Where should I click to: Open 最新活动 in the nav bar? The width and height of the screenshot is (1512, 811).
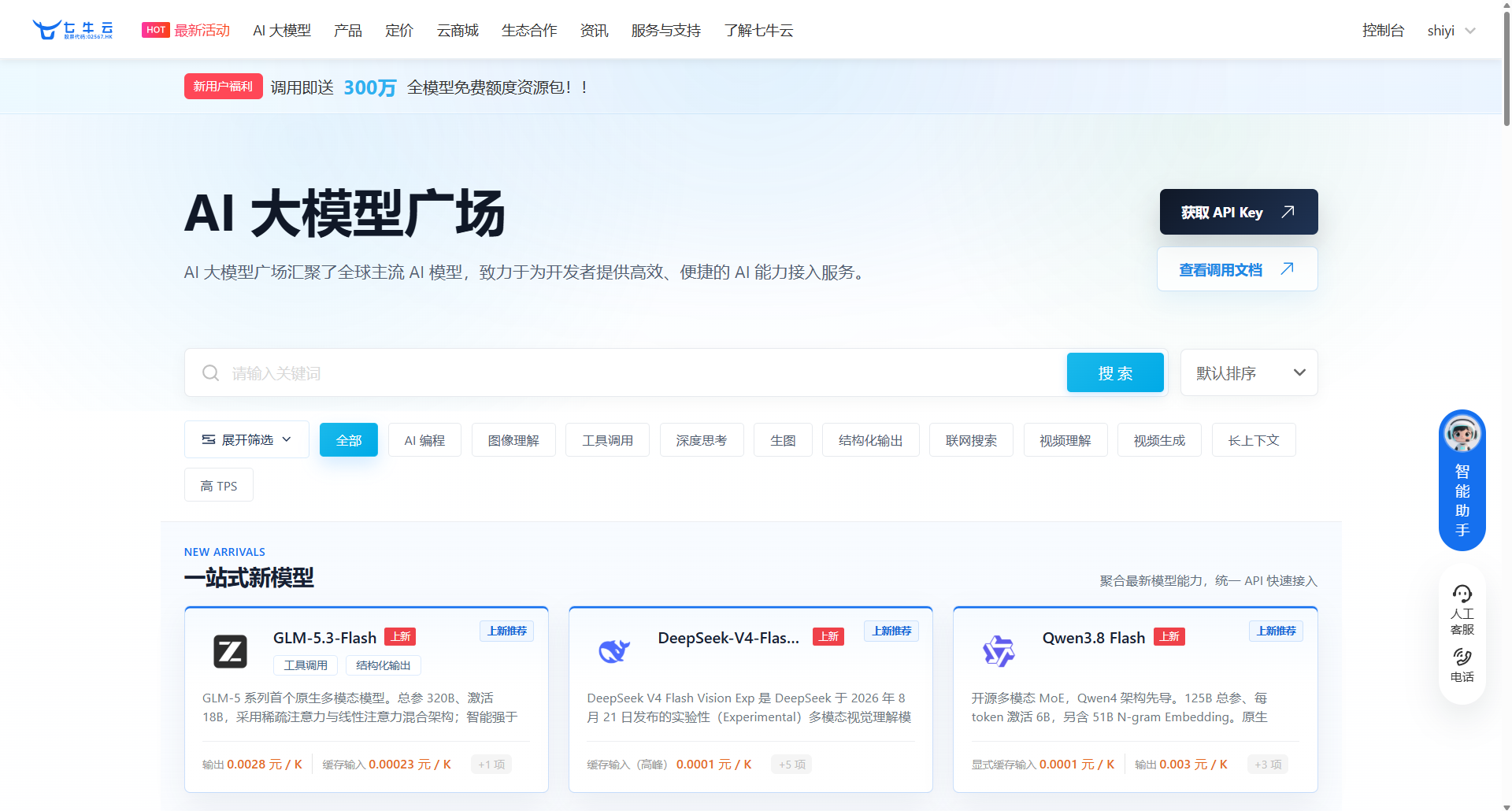[x=202, y=30]
